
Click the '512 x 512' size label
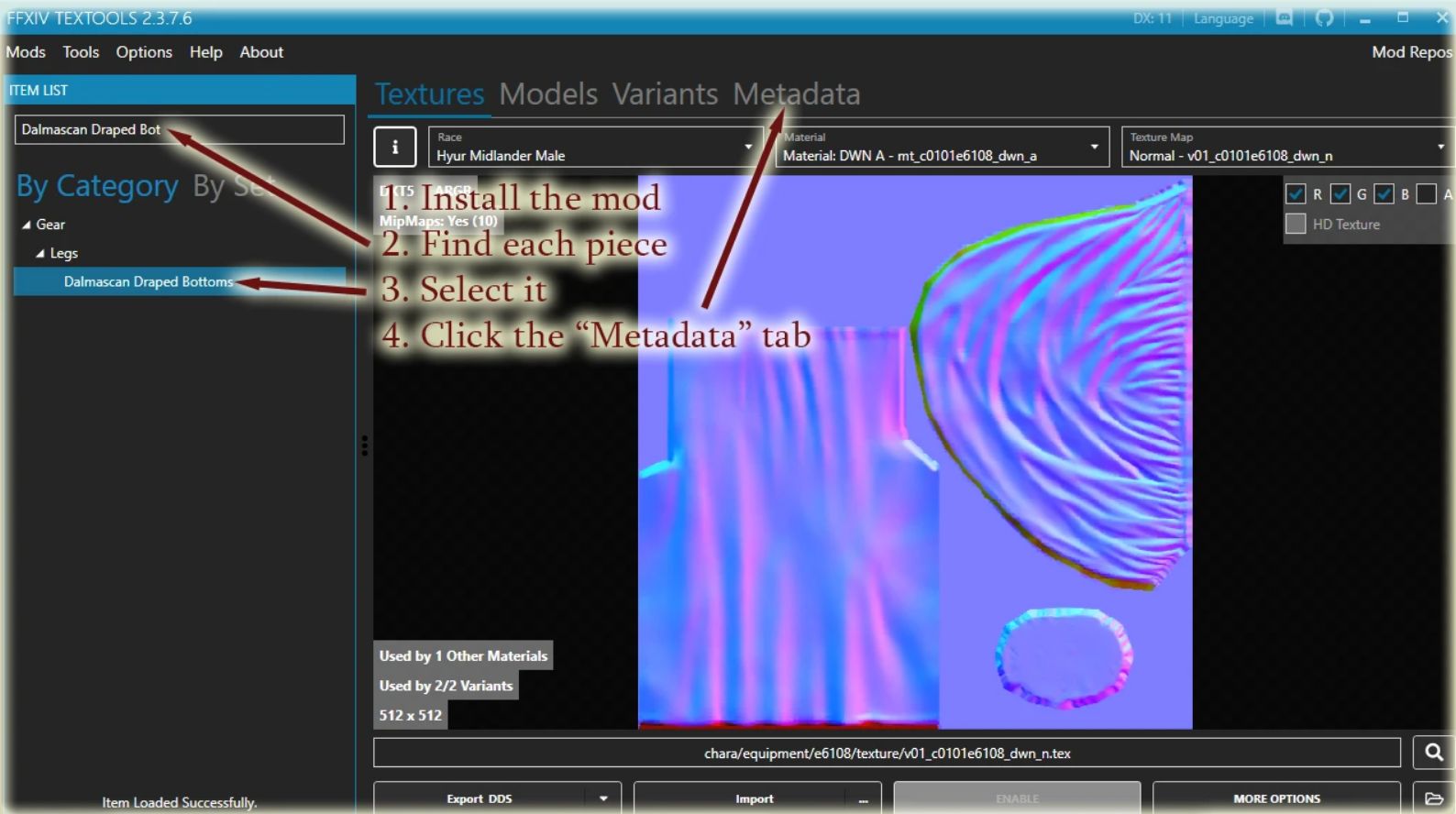point(410,715)
